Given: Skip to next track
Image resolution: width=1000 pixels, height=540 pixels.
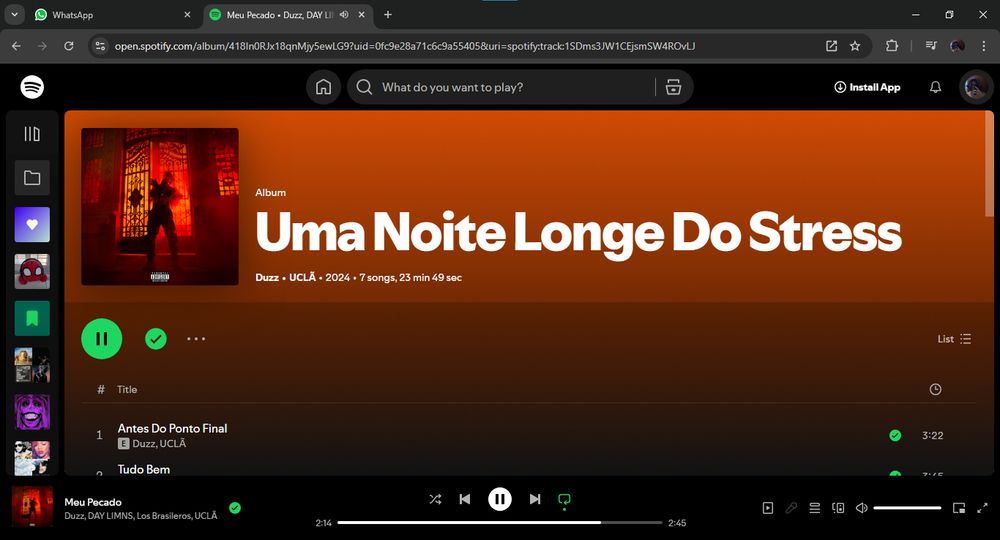Looking at the screenshot, I should (x=534, y=499).
